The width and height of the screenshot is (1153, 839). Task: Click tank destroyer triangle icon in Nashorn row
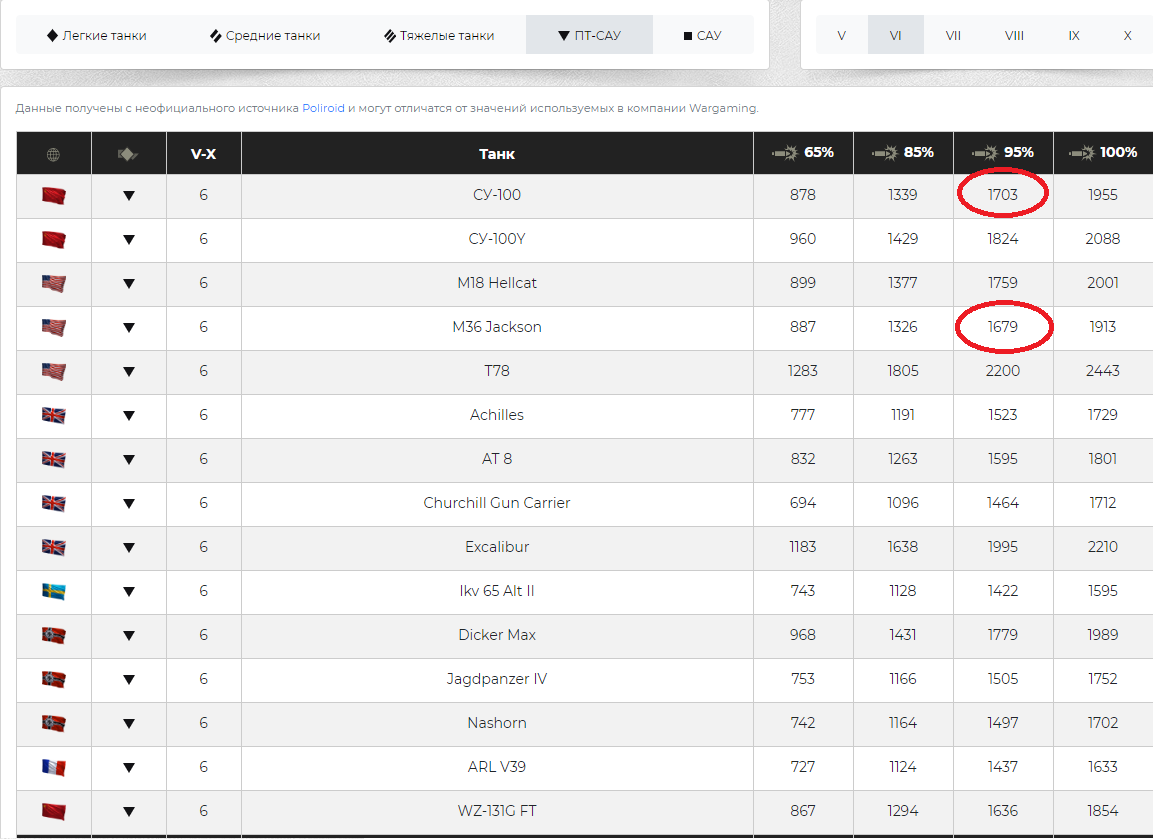pyautogui.click(x=129, y=724)
